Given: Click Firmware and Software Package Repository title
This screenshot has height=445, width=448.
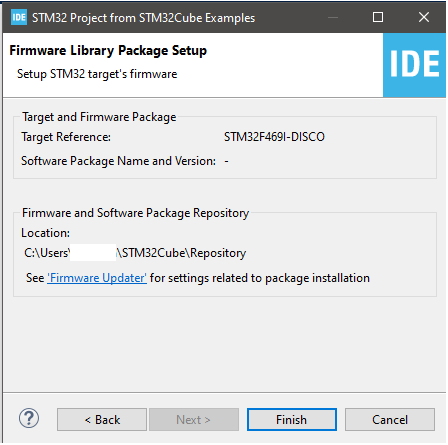Looking at the screenshot, I should click(136, 213).
